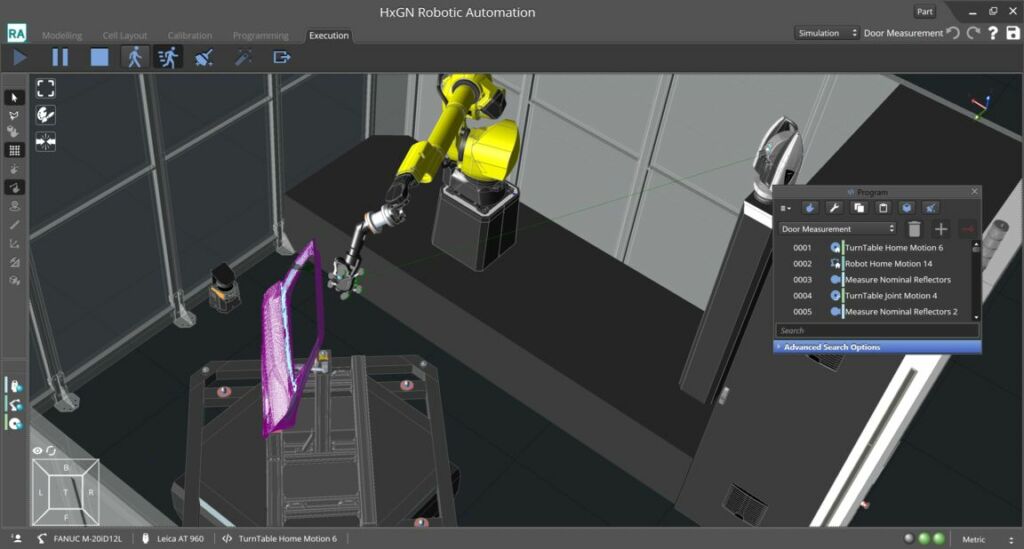Expand Advanced Search Options
The height and width of the screenshot is (549, 1024).
[832, 347]
